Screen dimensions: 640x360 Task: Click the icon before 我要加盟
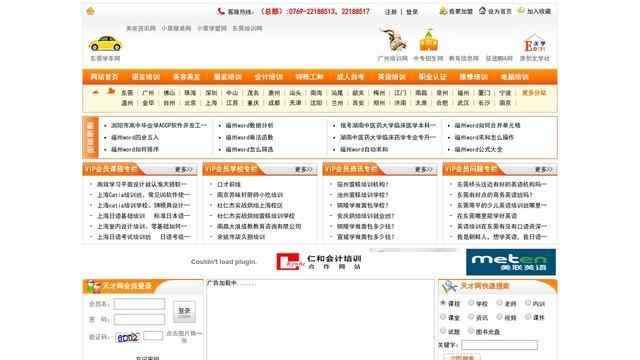(443, 11)
